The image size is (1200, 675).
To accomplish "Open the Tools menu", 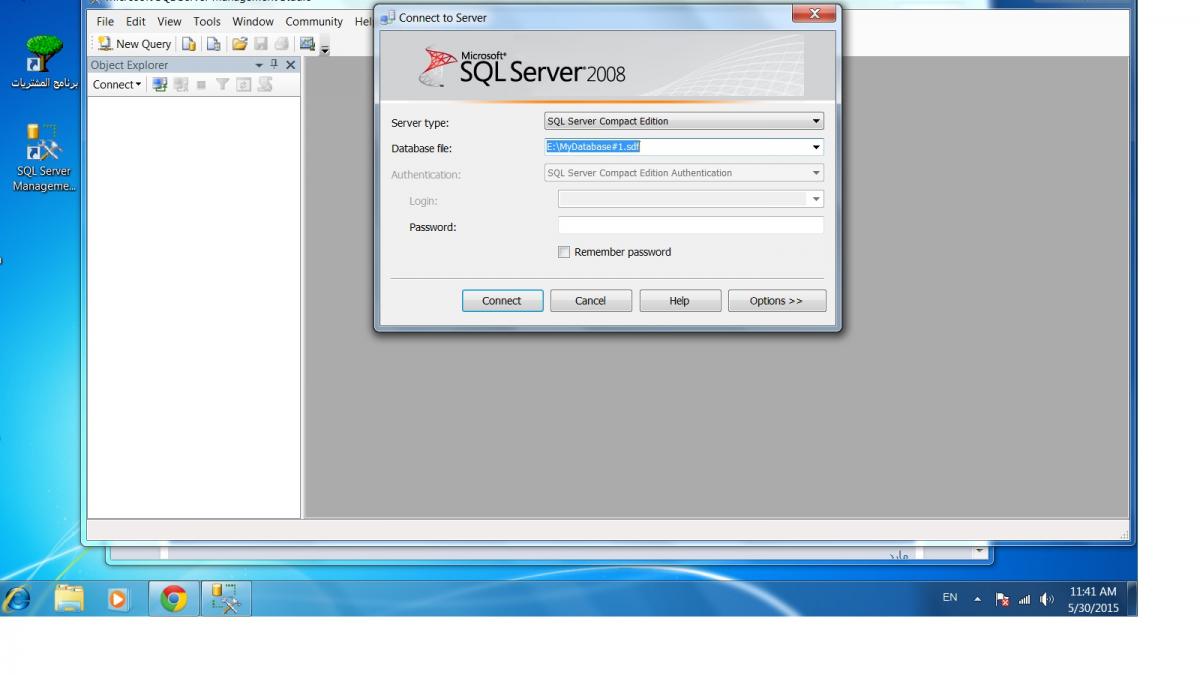I will tap(207, 21).
